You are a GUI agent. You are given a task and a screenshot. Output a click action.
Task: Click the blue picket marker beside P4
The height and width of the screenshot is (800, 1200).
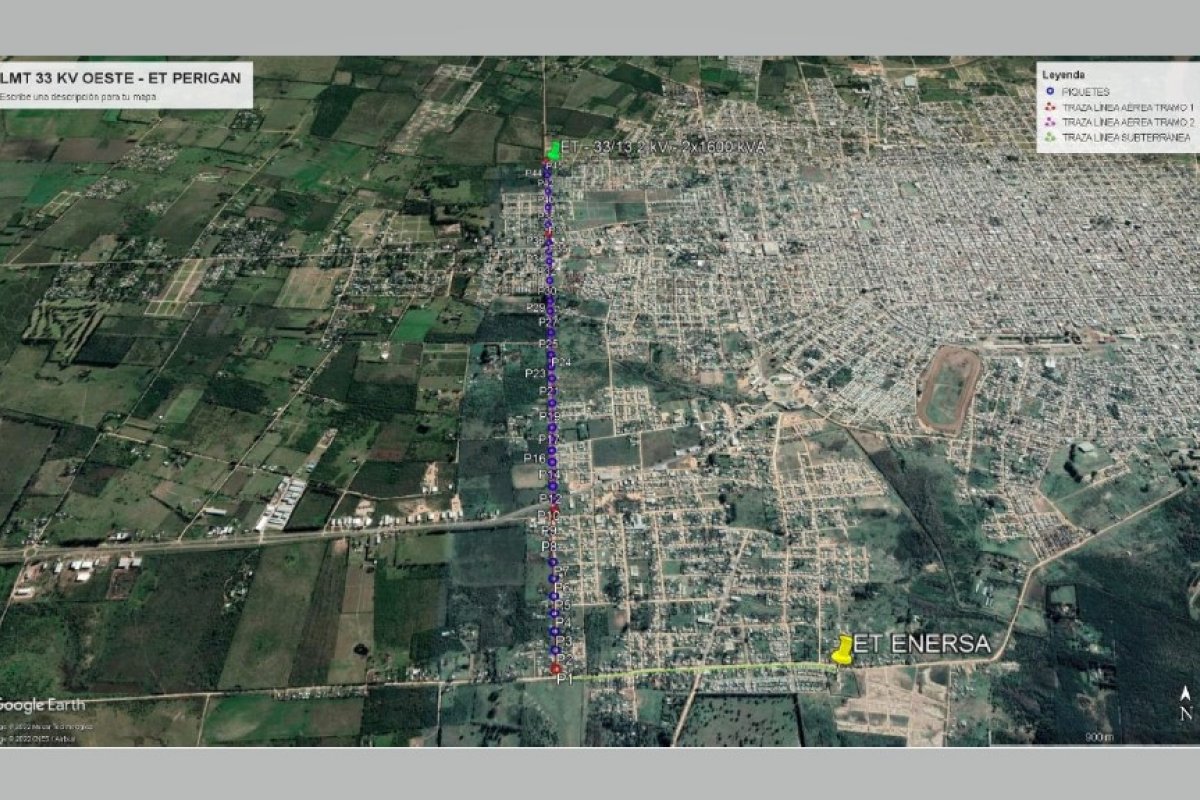[x=555, y=614]
